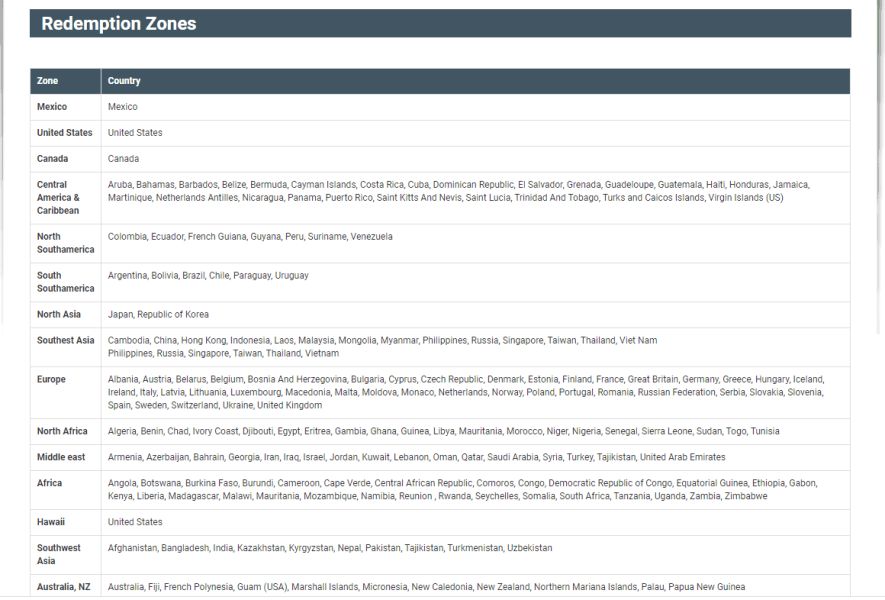Select North Southamerica zone label

[65, 243]
